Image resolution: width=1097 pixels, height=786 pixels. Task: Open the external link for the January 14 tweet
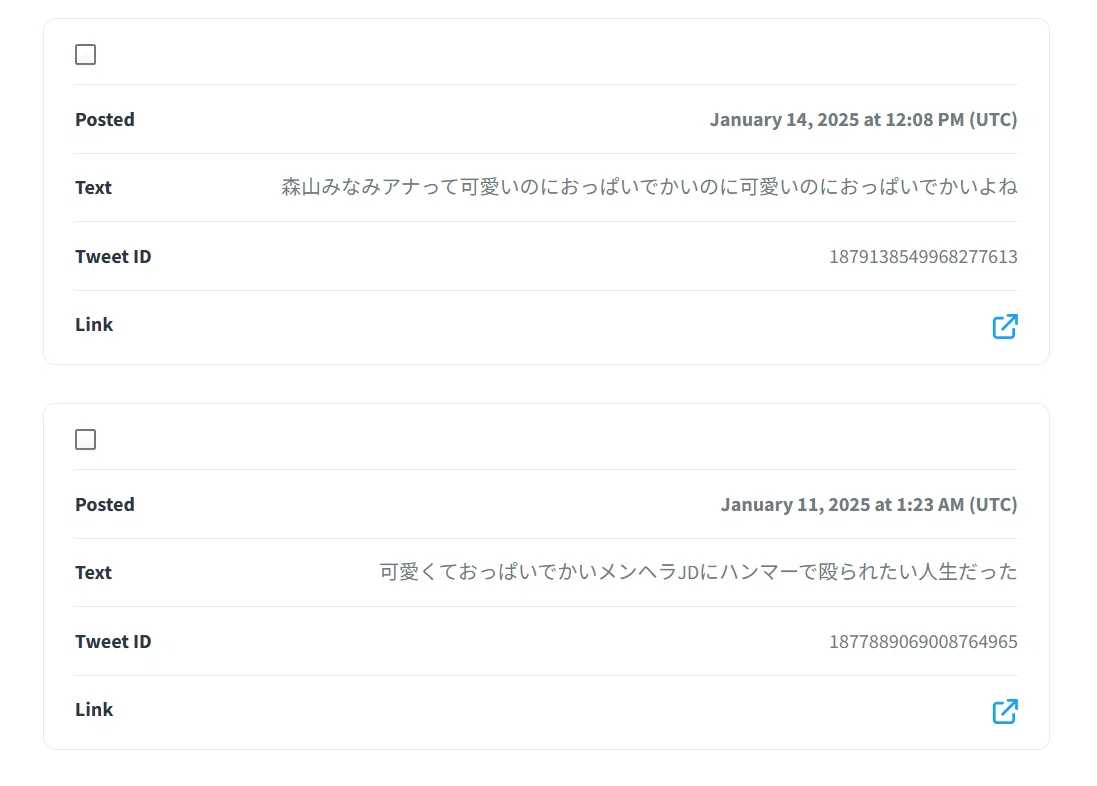point(1005,326)
